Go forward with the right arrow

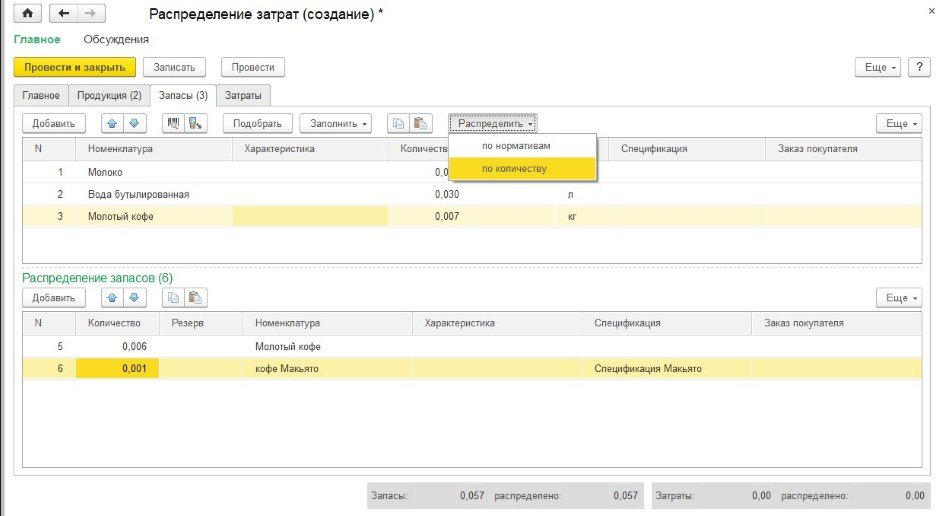click(91, 14)
